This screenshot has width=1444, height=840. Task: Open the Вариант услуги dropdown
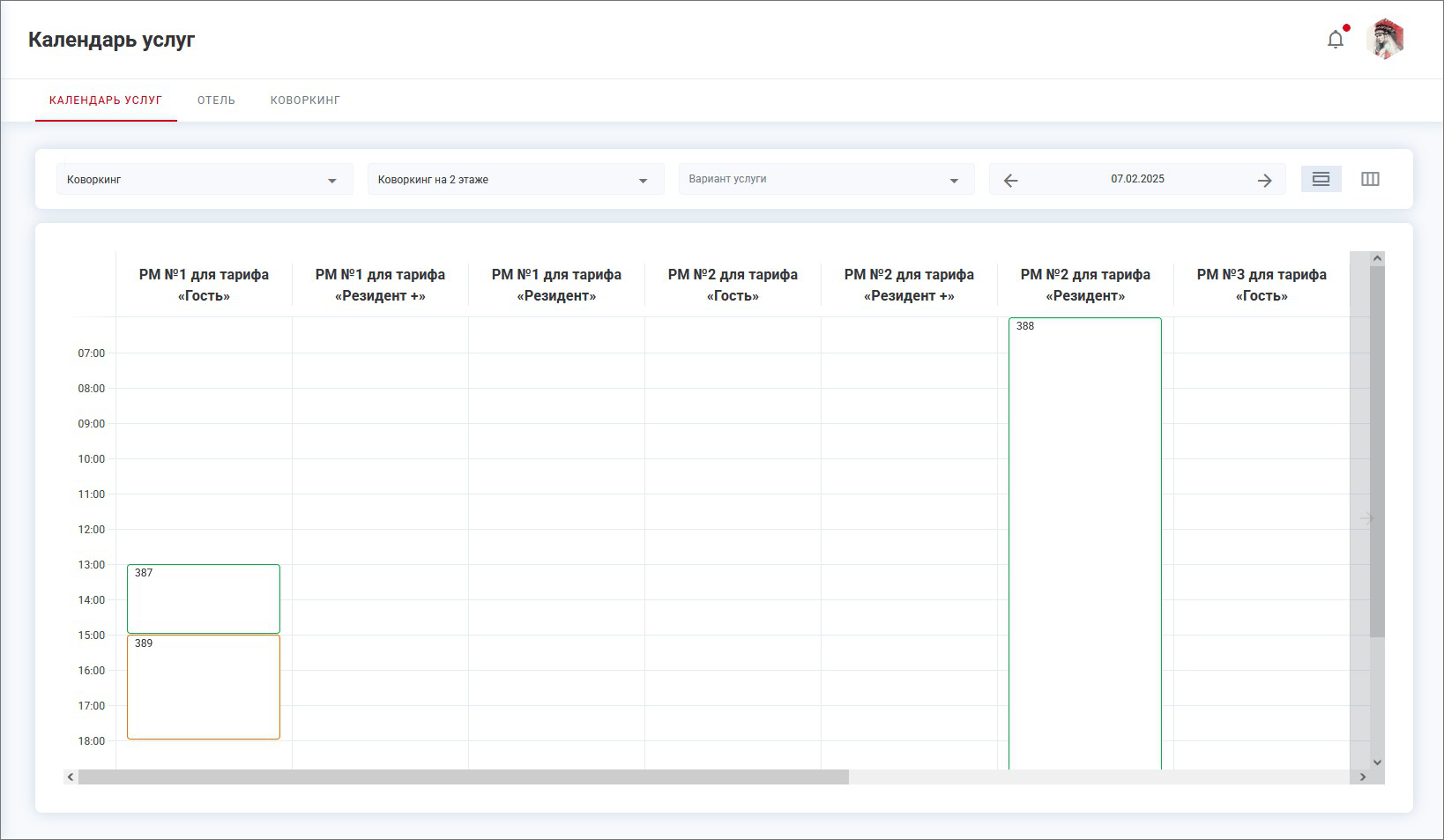(825, 180)
